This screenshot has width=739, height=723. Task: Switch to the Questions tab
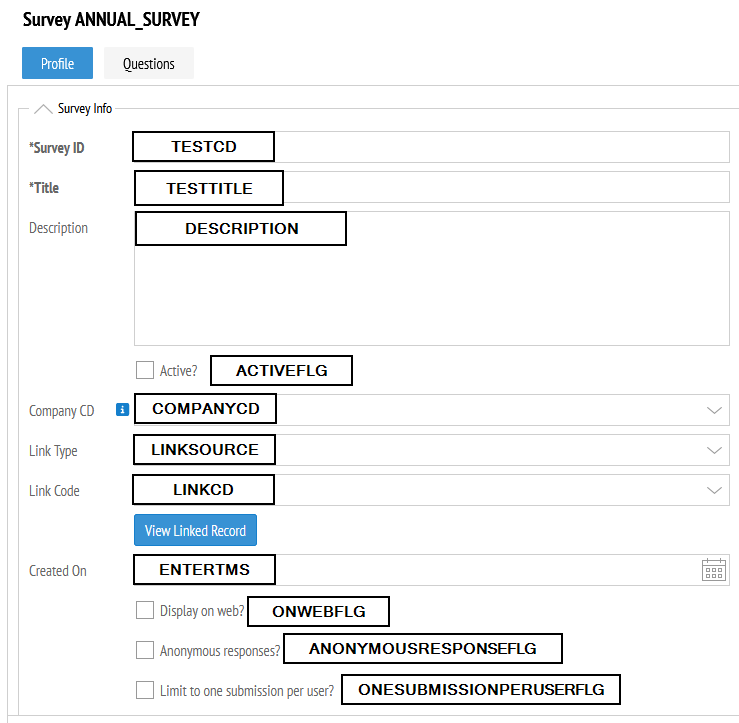pyautogui.click(x=148, y=63)
